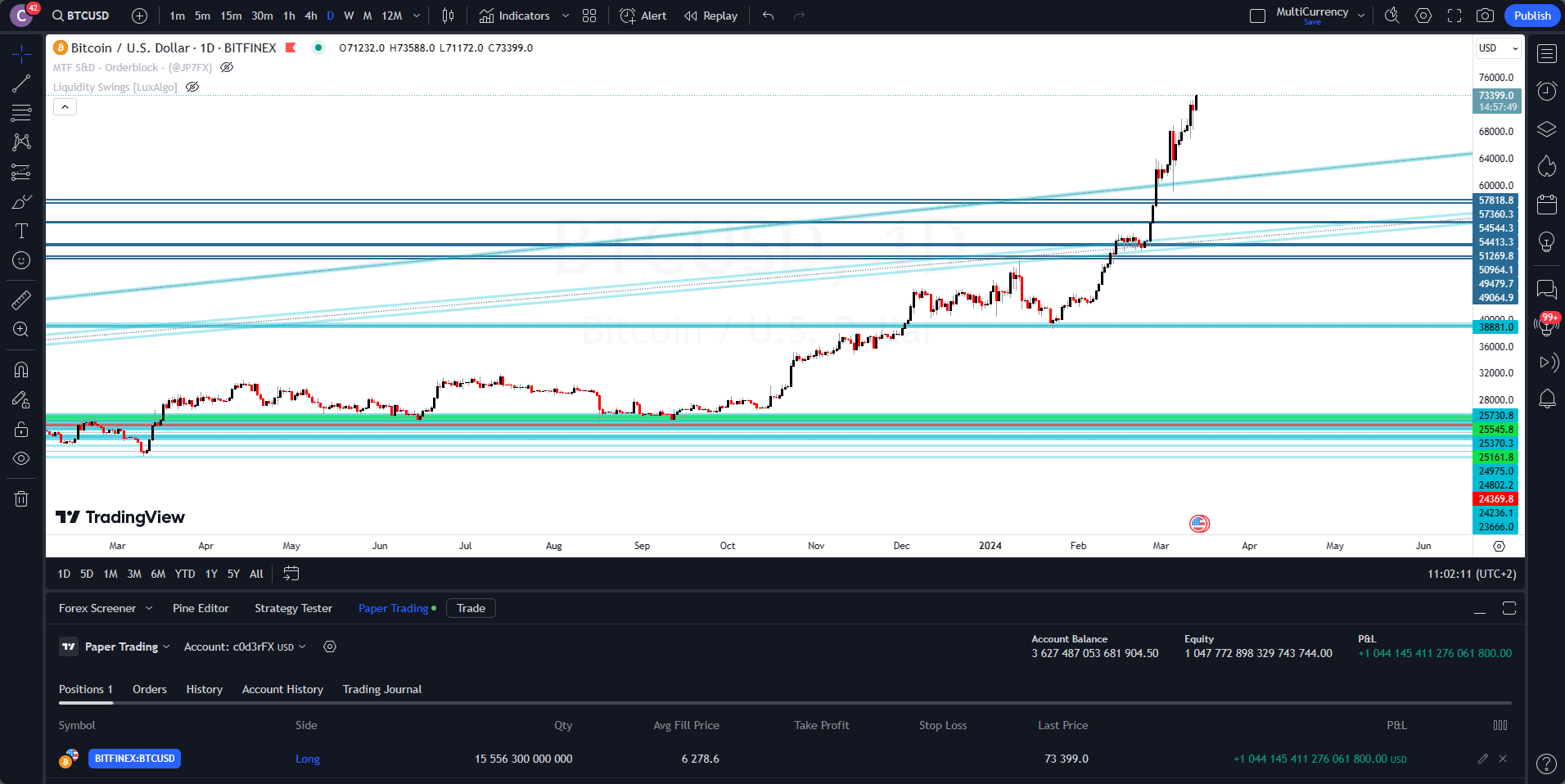The width and height of the screenshot is (1565, 784).
Task: Open the Indicators dialog
Action: (515, 16)
